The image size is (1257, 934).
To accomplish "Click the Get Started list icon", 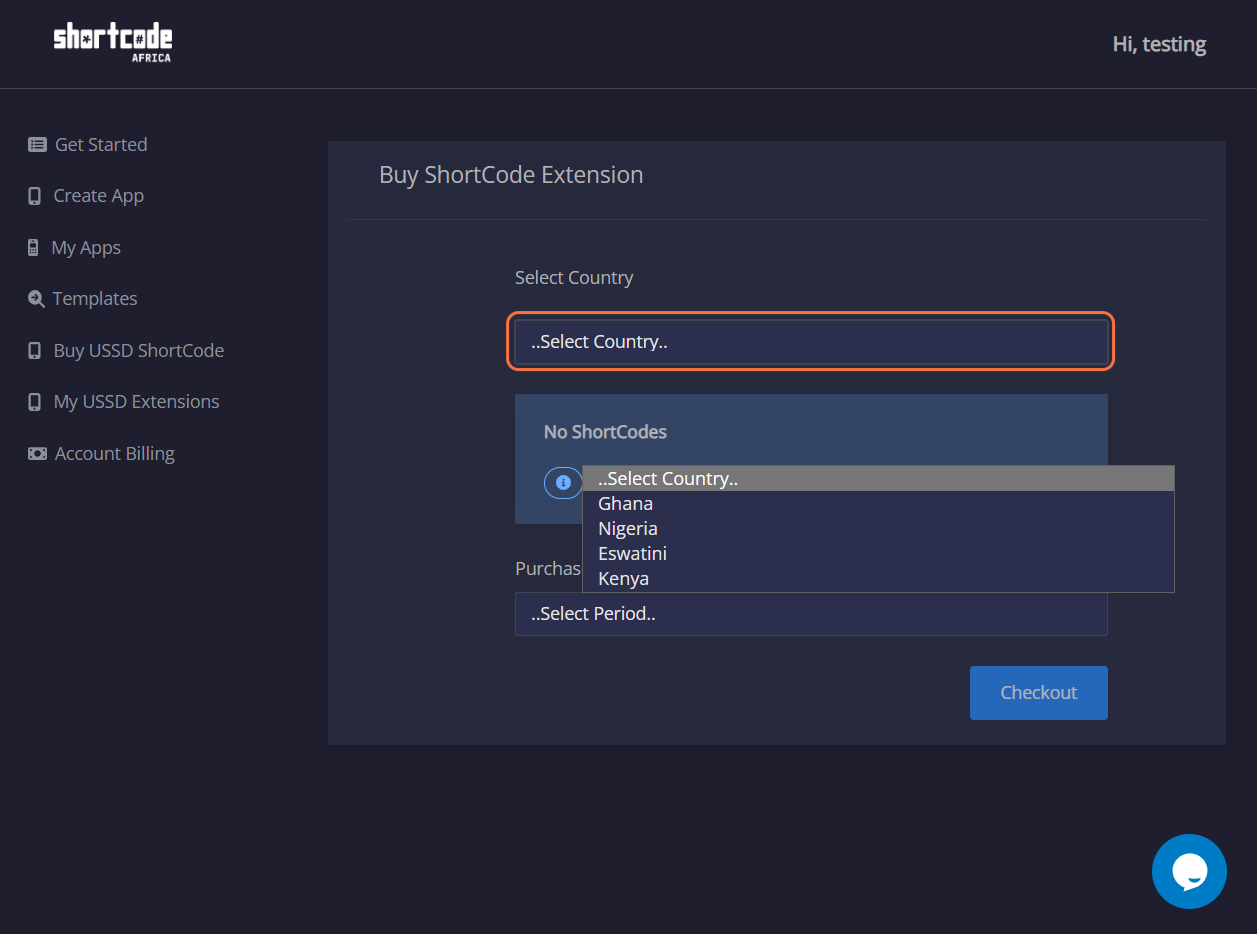I will point(37,145).
